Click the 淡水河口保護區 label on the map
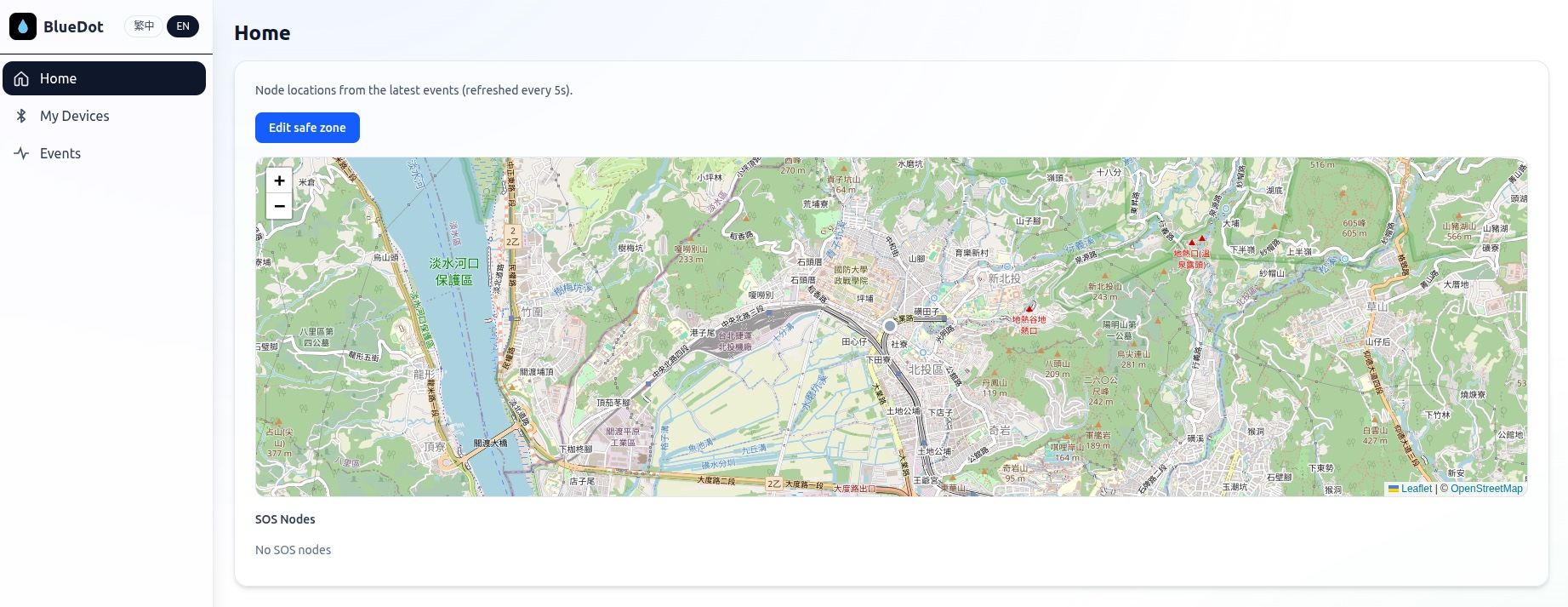This screenshot has width=1568, height=607. click(x=453, y=272)
